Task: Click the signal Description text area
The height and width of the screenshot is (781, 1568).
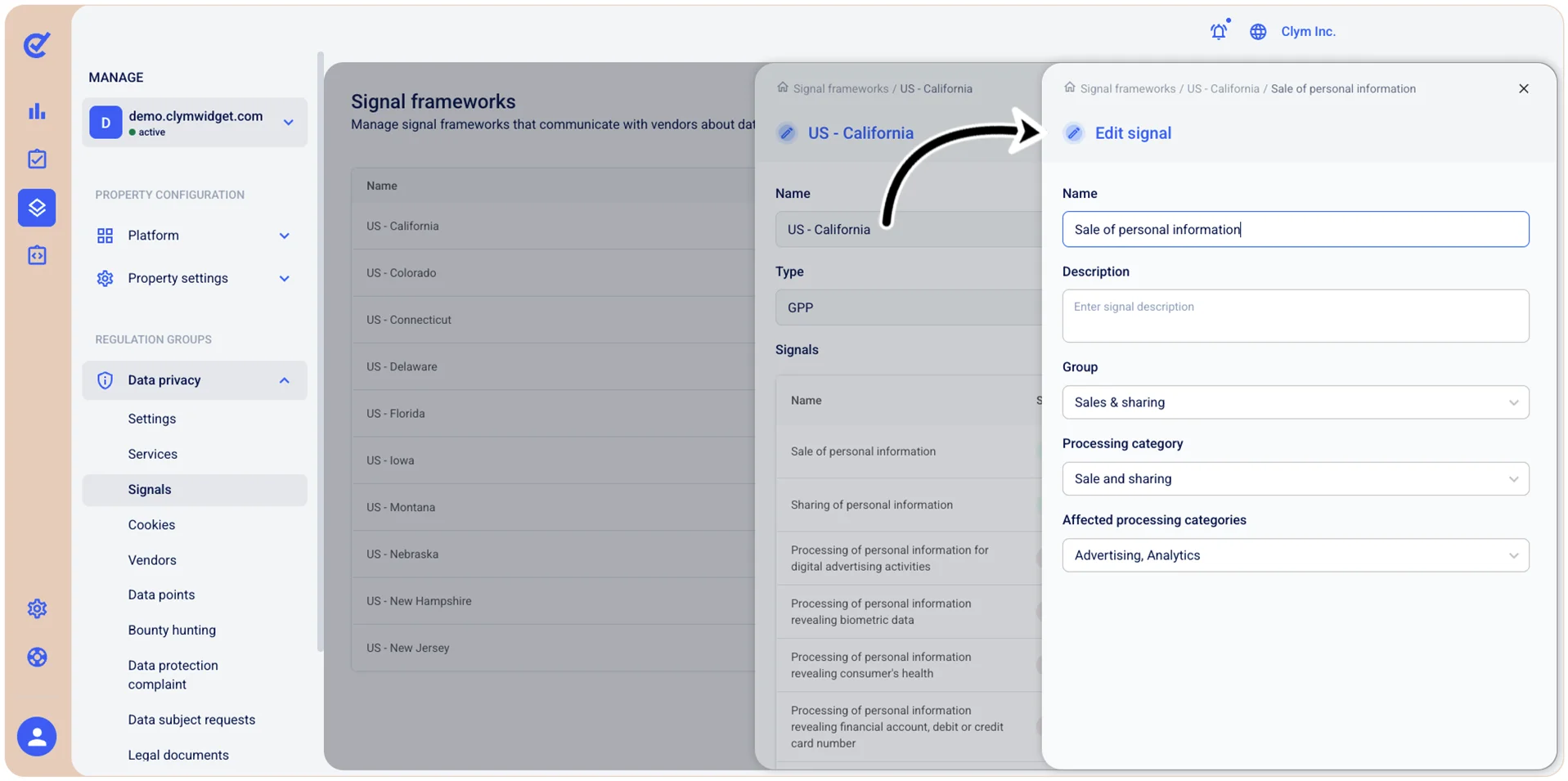Action: pos(1295,316)
